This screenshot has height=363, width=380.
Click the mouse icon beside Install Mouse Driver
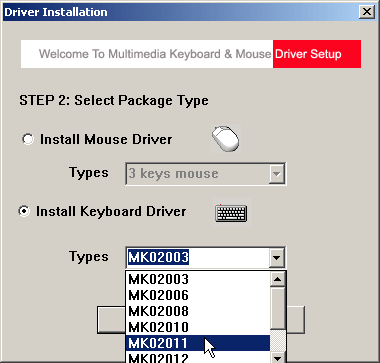pyautogui.click(x=226, y=139)
